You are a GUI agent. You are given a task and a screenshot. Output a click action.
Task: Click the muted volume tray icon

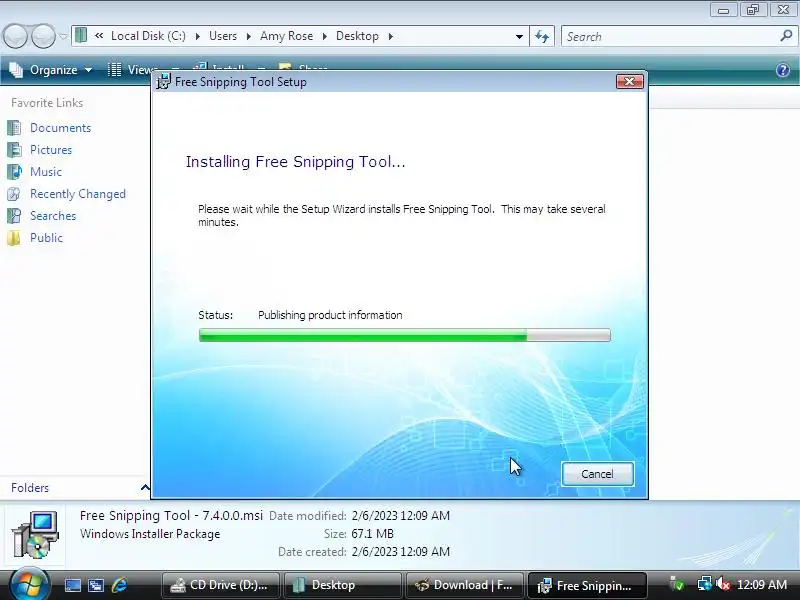pyautogui.click(x=722, y=585)
